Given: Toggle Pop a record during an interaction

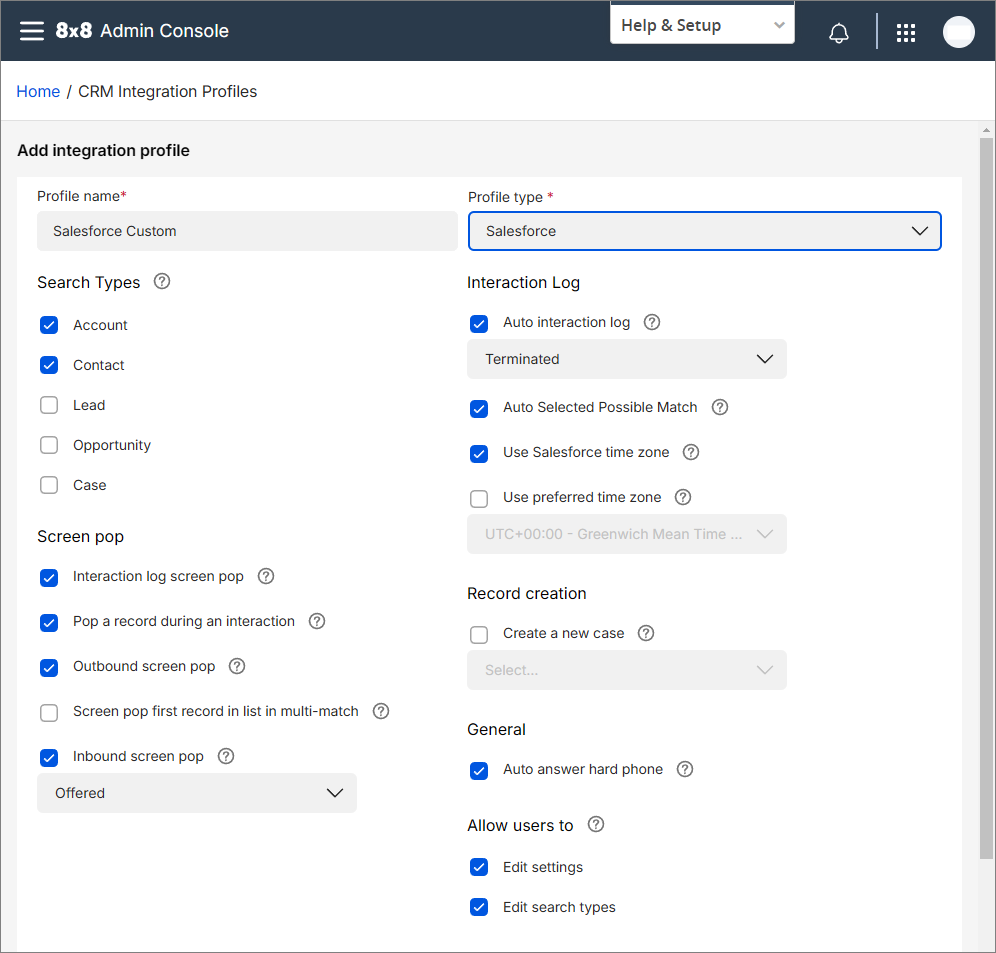Looking at the screenshot, I should [49, 623].
